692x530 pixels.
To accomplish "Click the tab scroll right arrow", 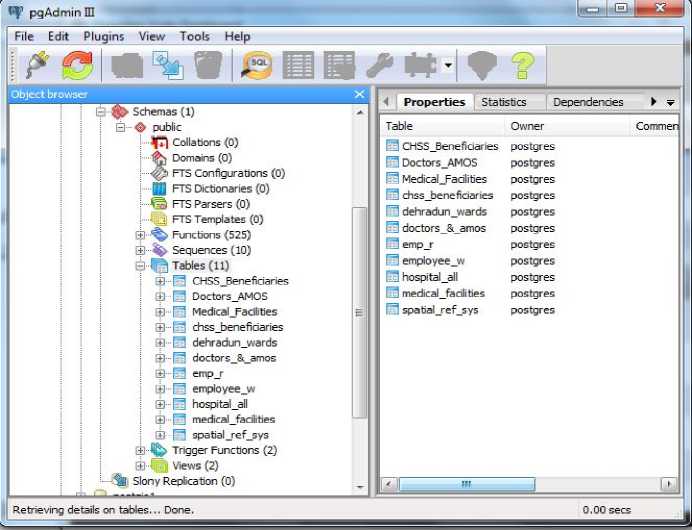I will click(x=654, y=102).
